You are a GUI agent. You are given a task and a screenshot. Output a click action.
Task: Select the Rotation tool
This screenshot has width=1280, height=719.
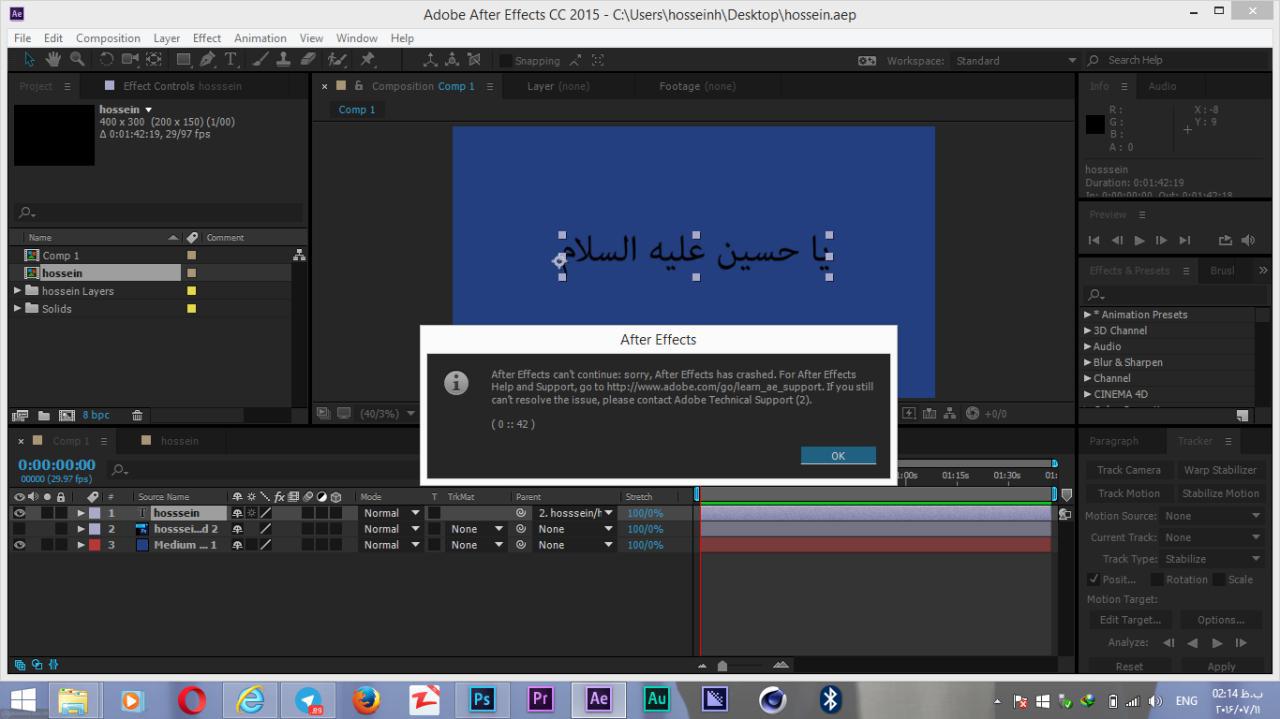click(x=107, y=60)
